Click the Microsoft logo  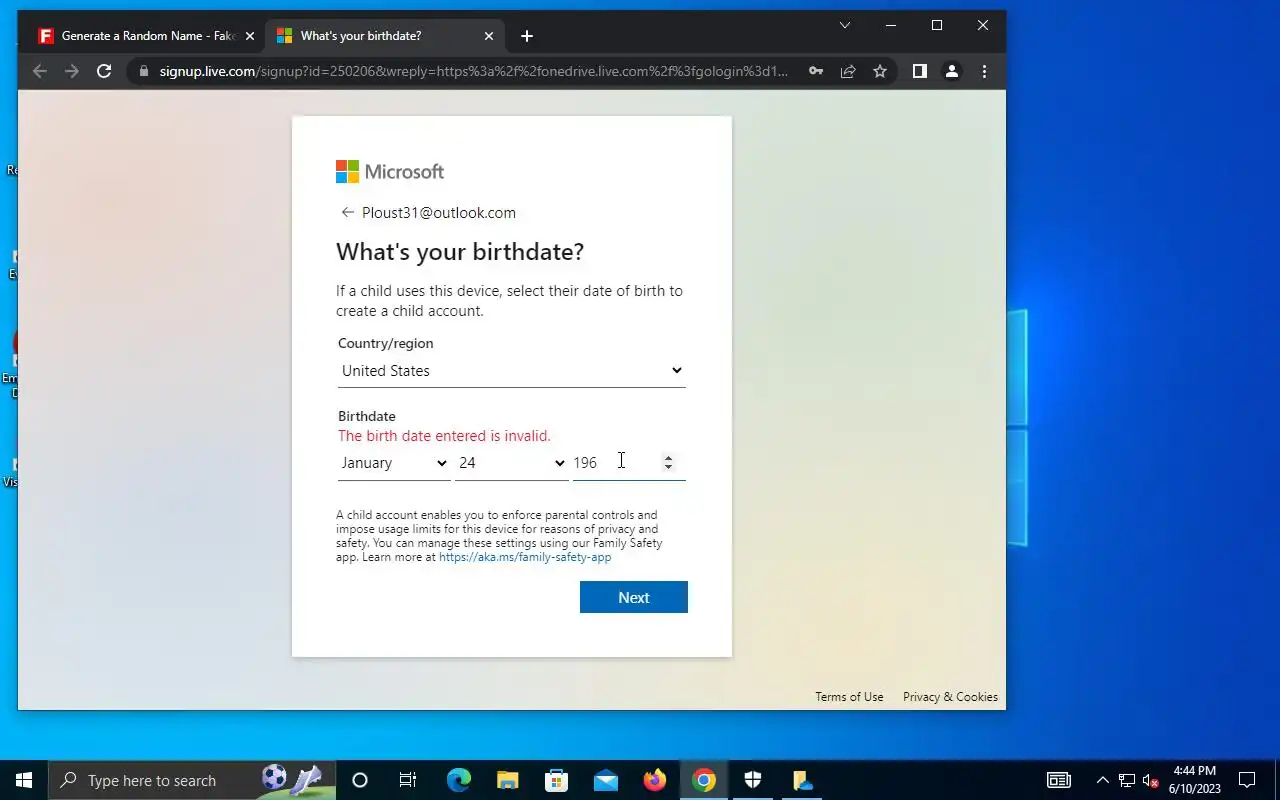coord(390,171)
